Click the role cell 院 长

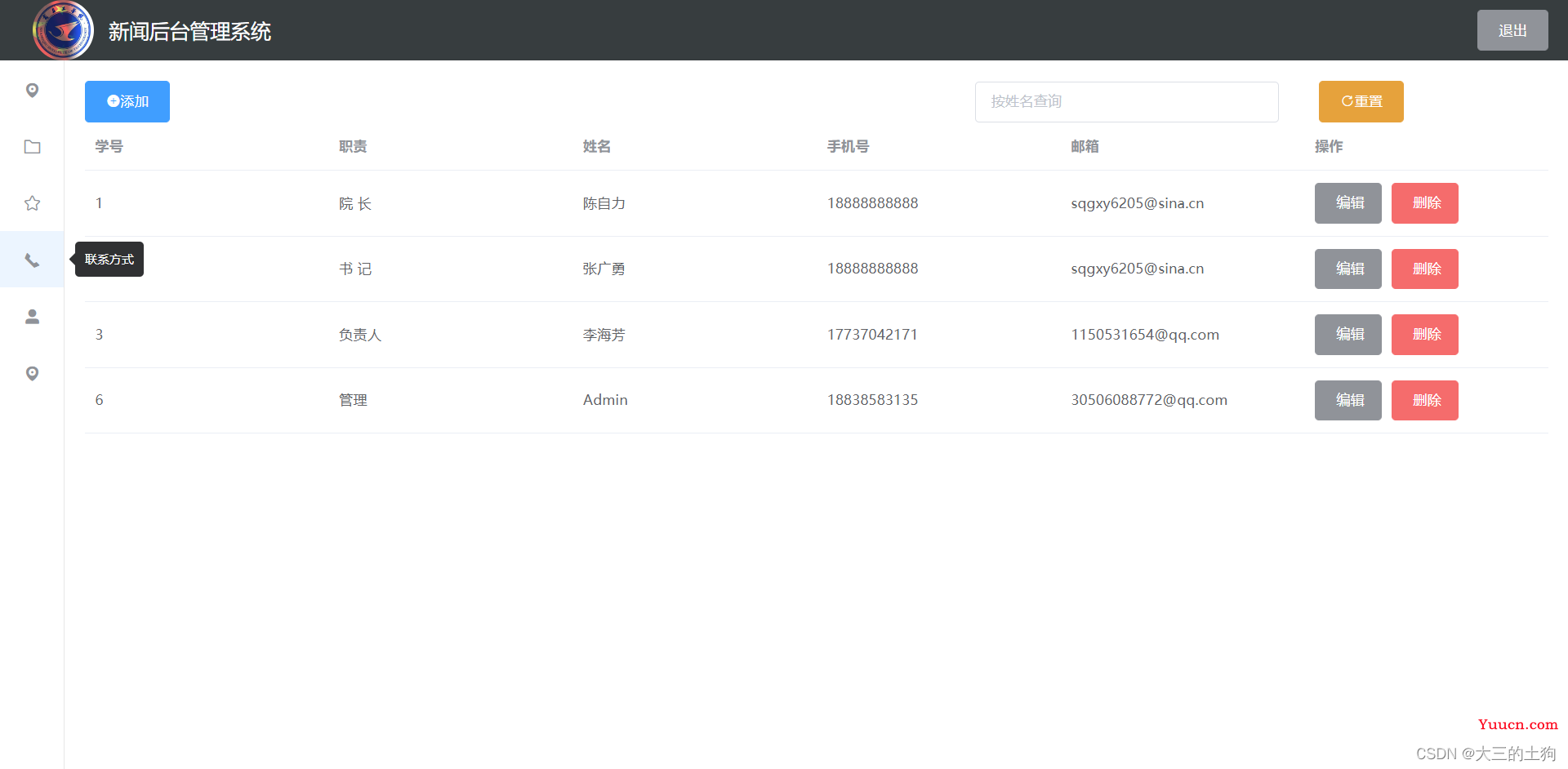(355, 203)
